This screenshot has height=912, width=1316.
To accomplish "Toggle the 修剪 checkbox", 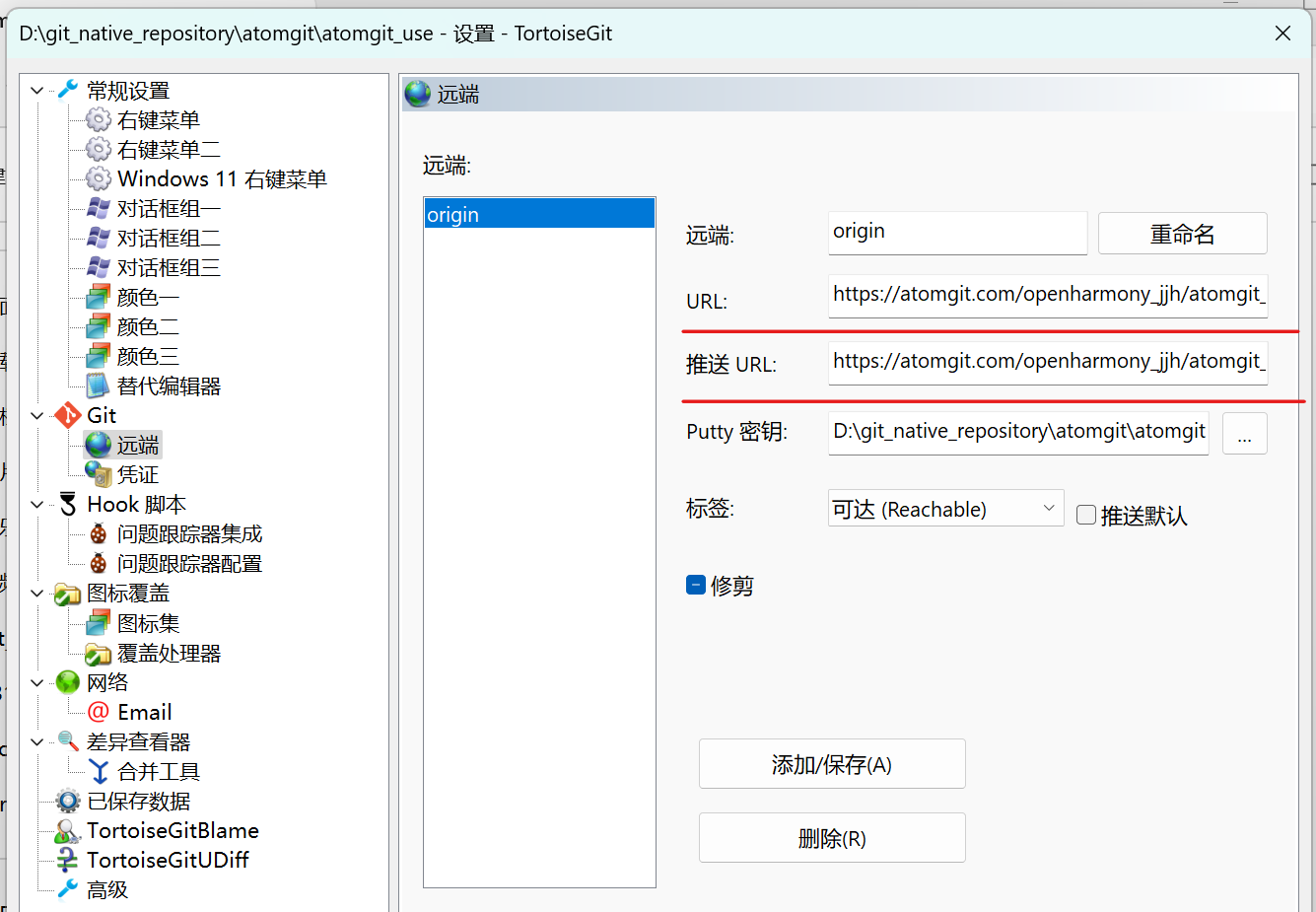I will 696,586.
